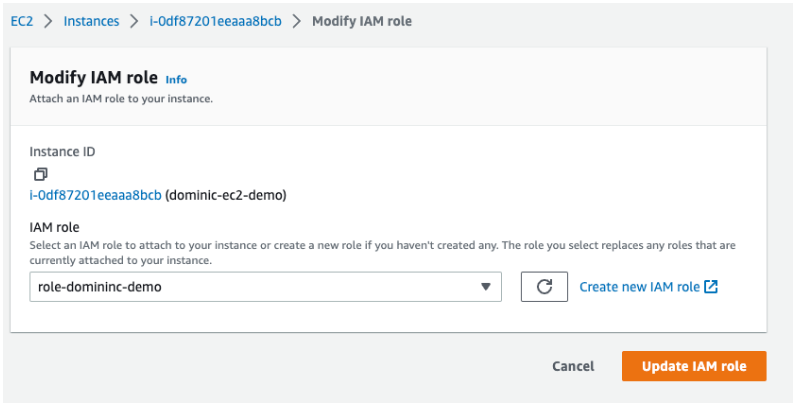This screenshot has width=798, height=410.
Task: Open the Info link next to the heading
Action: pos(176,79)
